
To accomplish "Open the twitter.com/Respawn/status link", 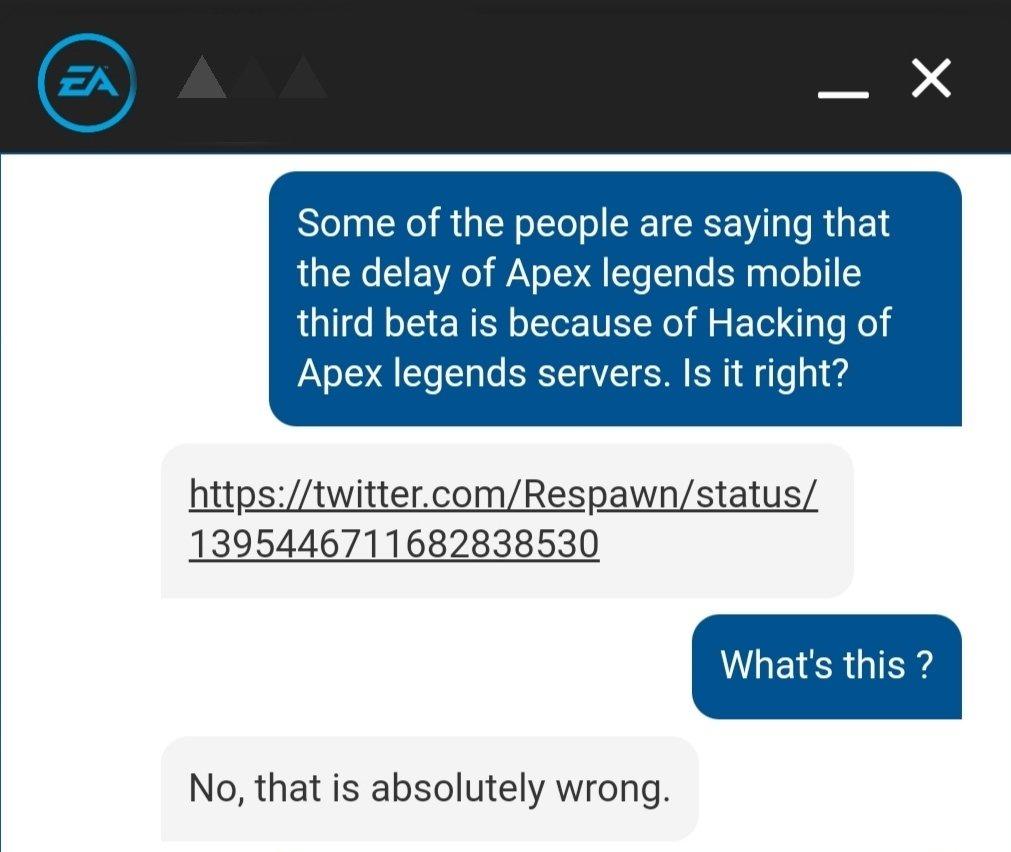I will (504, 495).
